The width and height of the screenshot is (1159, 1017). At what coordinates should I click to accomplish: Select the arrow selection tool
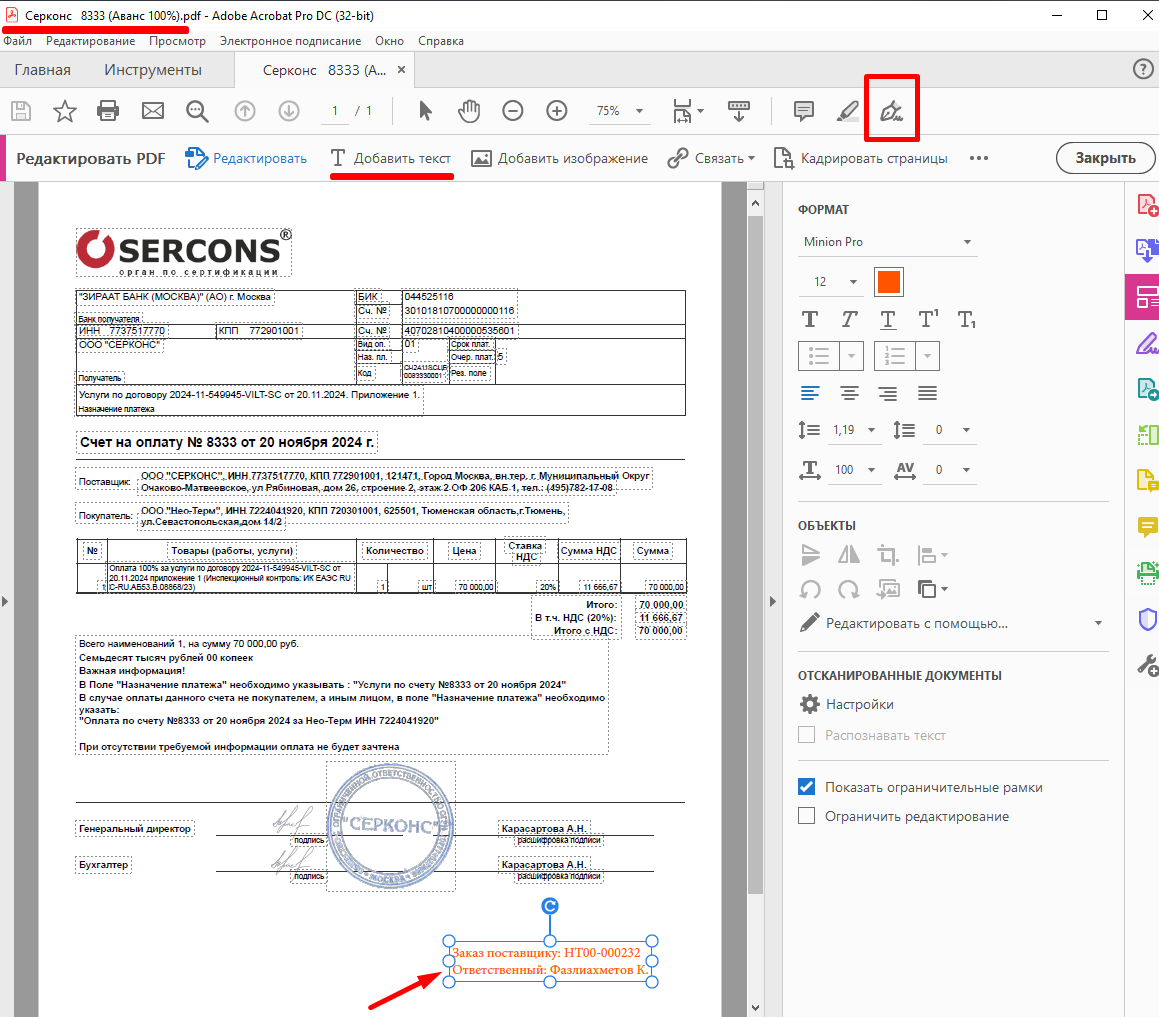[425, 111]
